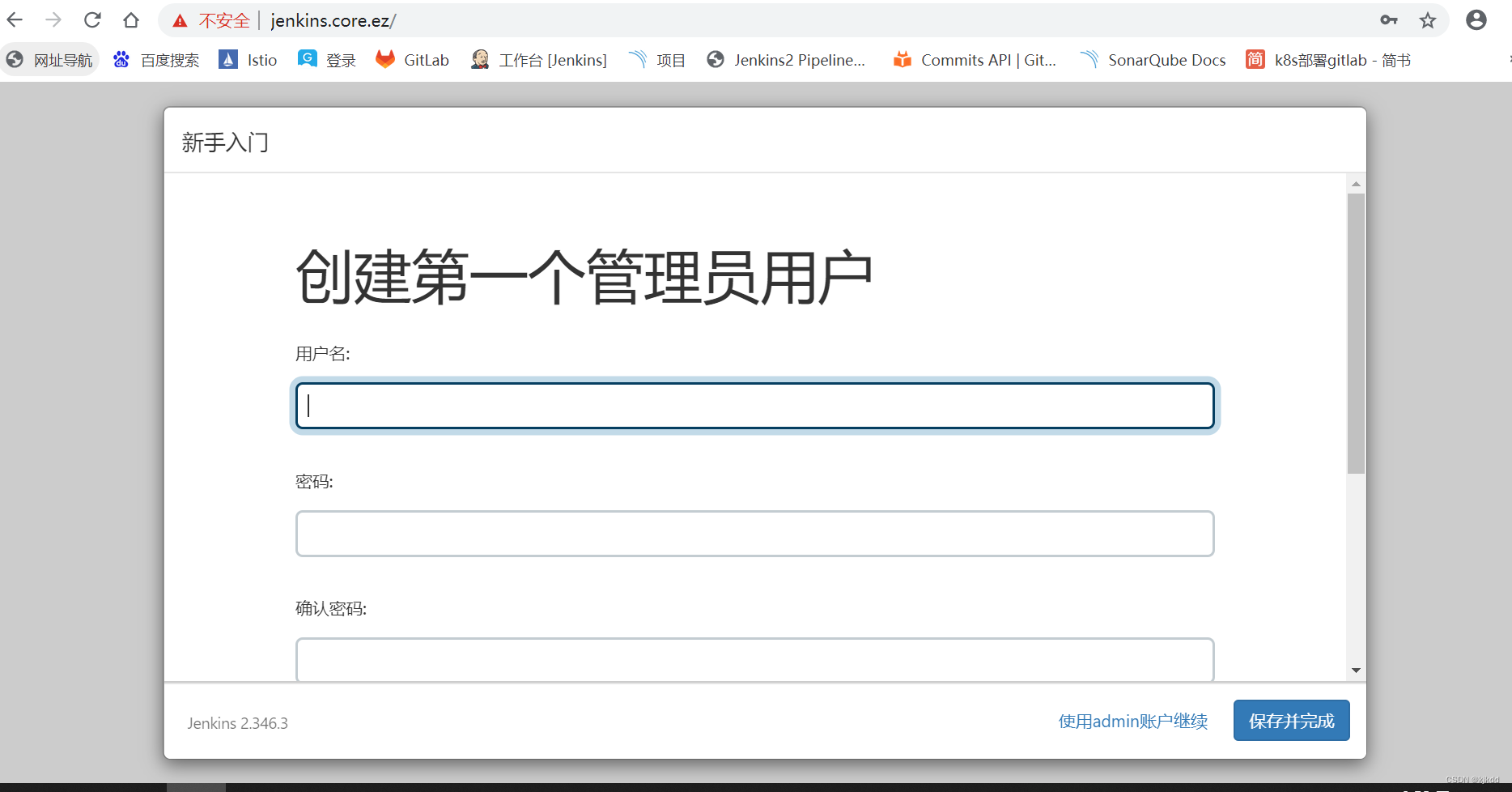This screenshot has height=792, width=1512.
Task: Open the Commits API bookmark
Action: pyautogui.click(x=975, y=60)
